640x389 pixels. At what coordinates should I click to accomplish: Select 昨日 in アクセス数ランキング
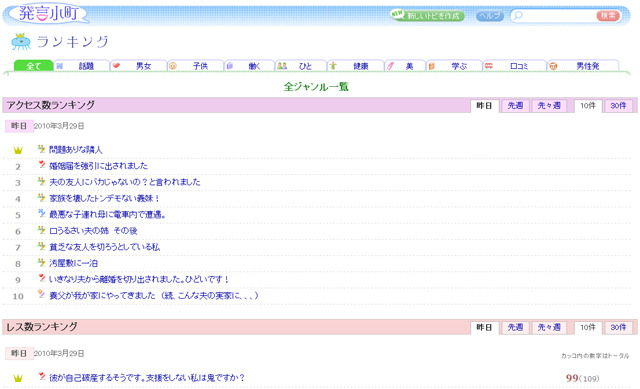484,106
